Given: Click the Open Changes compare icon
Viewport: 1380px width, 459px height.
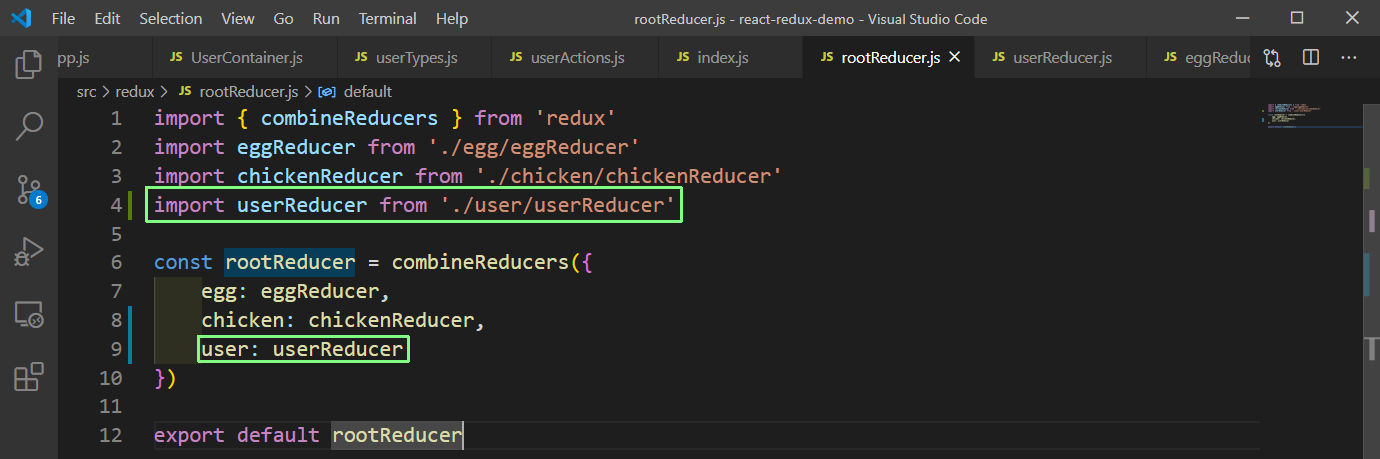Looking at the screenshot, I should tap(1272, 58).
